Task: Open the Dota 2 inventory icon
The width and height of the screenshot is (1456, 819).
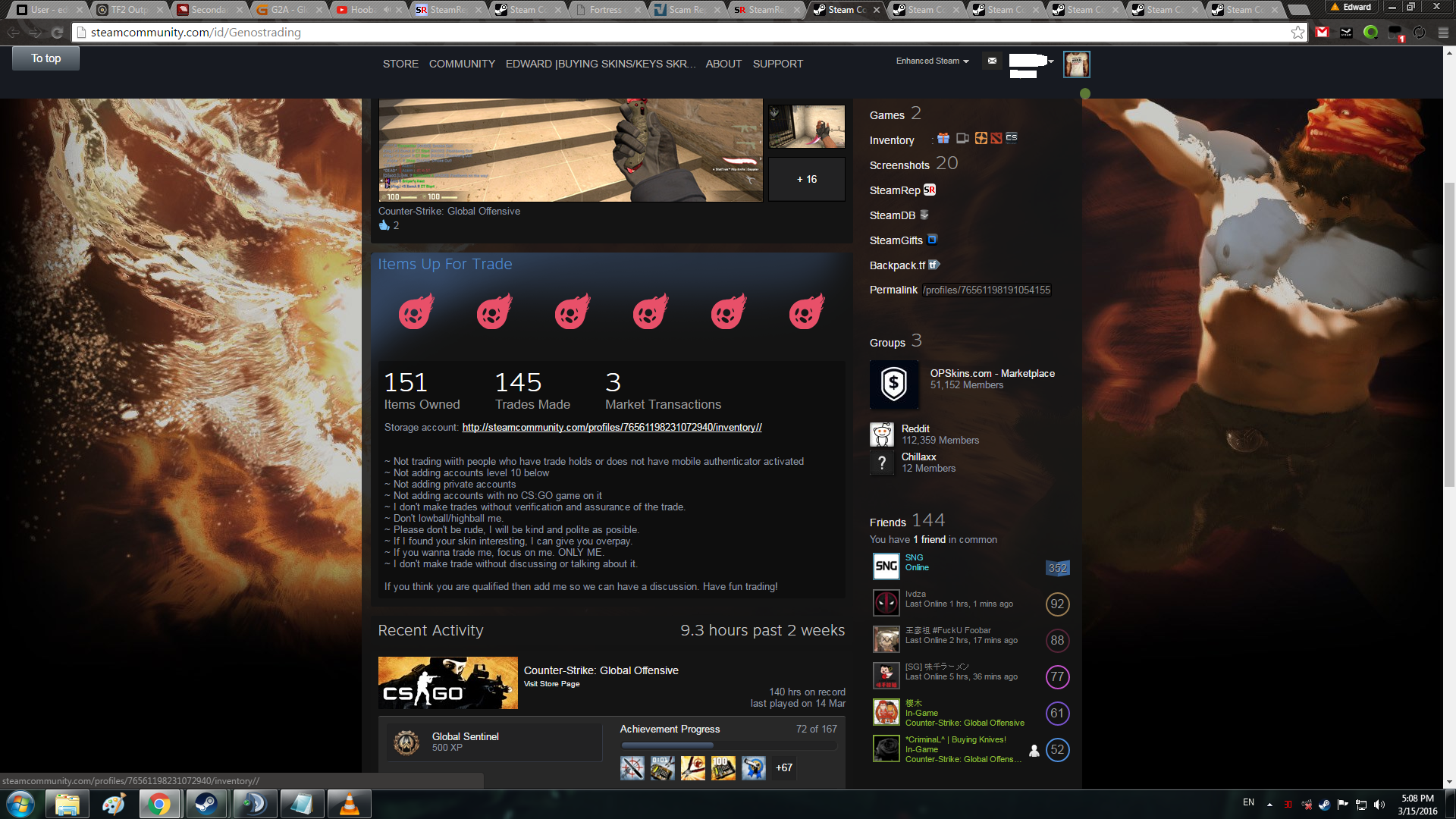Action: [996, 138]
